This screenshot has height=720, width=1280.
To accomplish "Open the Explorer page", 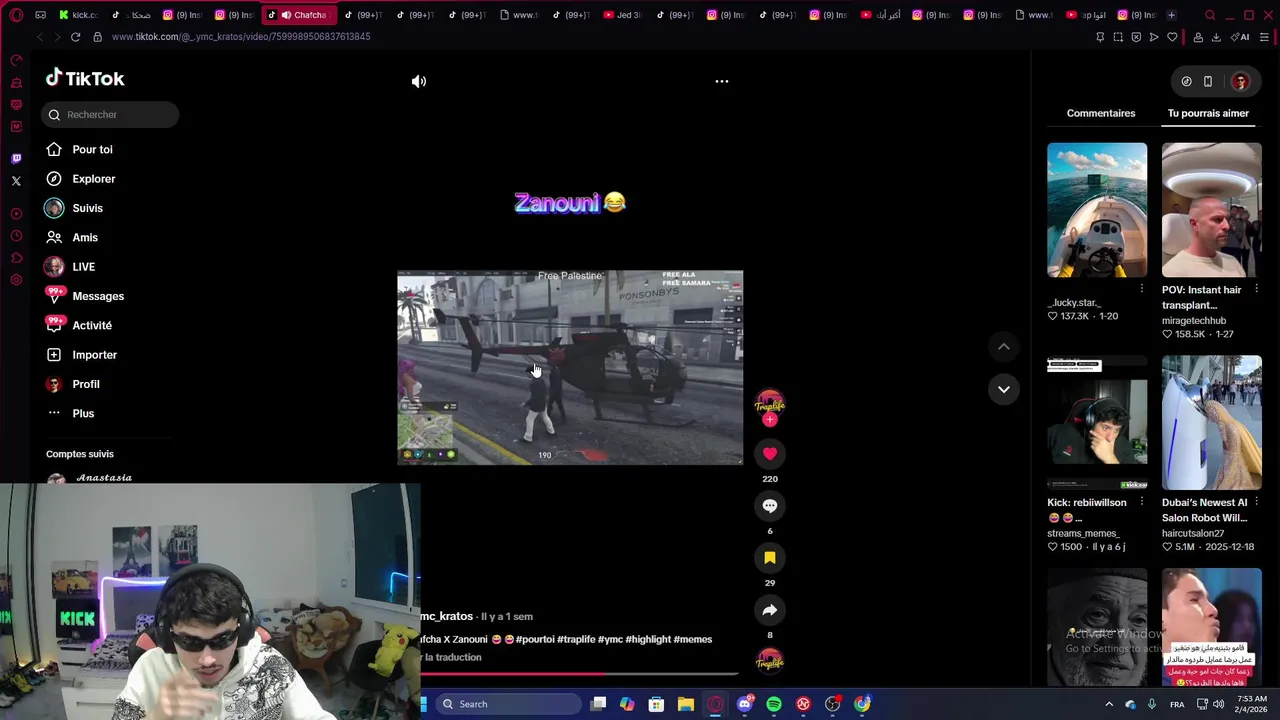I will [x=93, y=179].
